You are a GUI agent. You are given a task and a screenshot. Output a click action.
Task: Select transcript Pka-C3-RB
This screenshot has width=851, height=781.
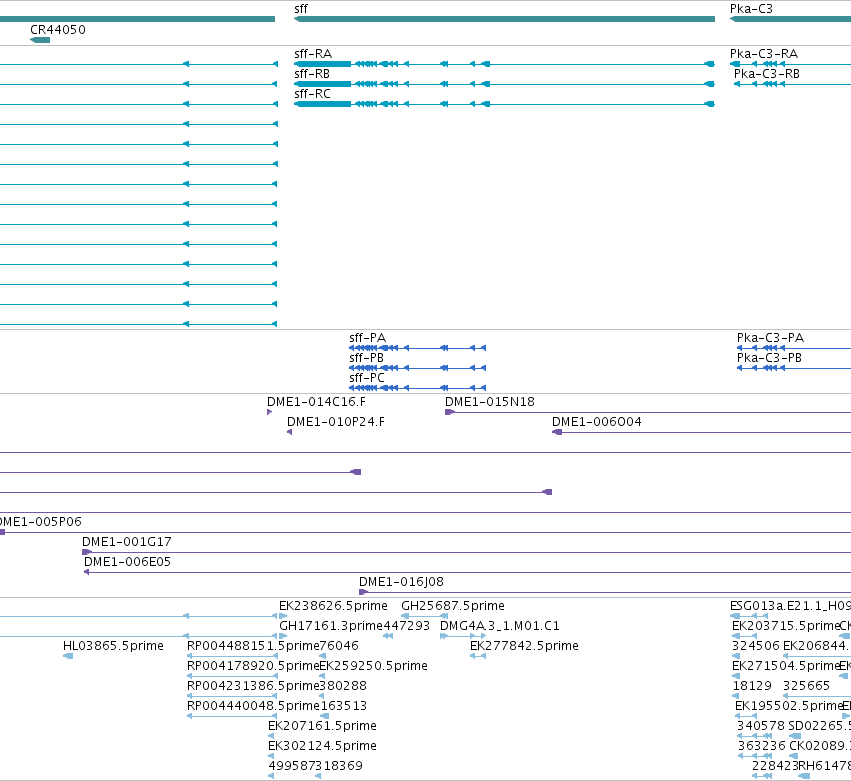click(792, 84)
